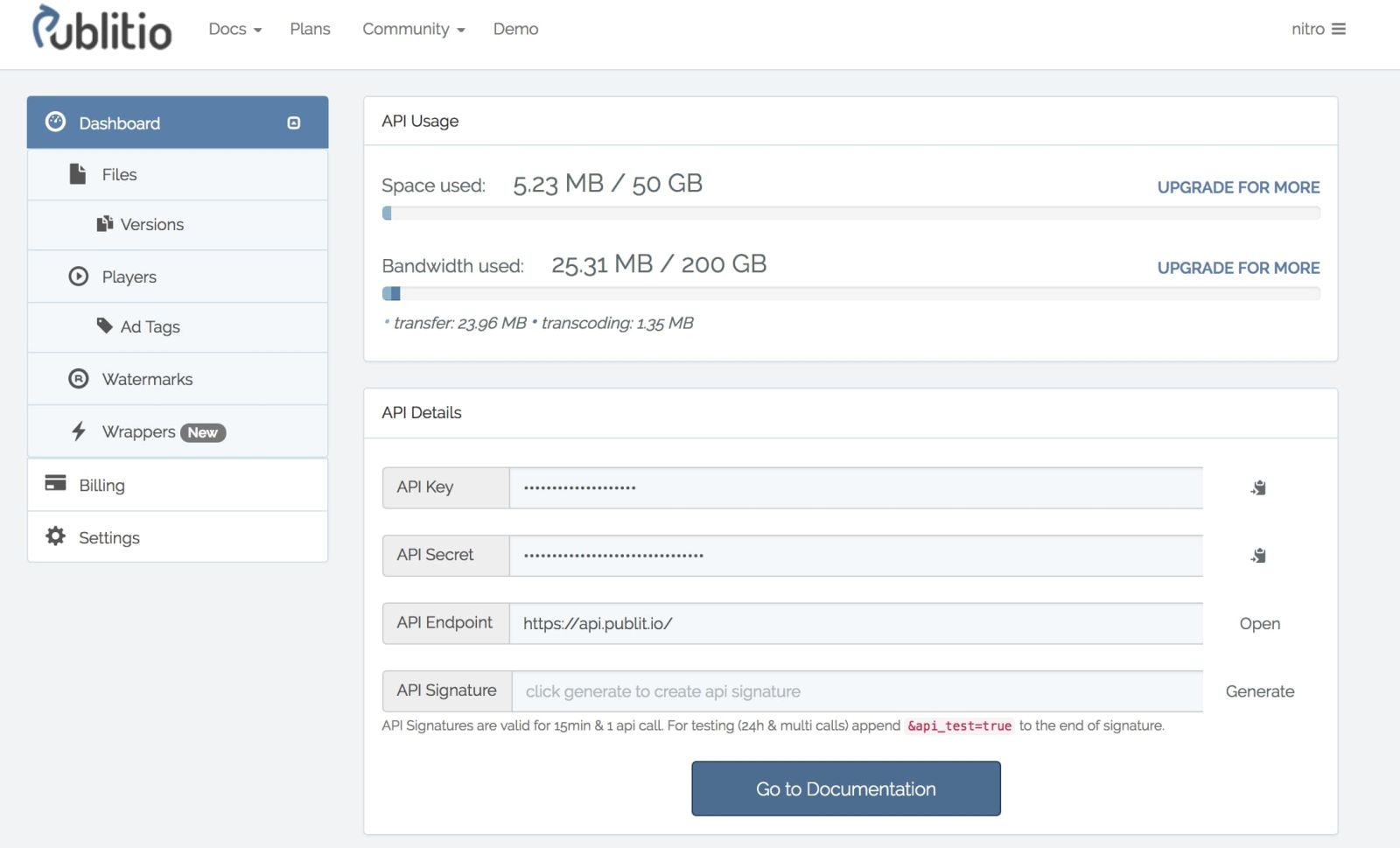Click the &api_test=true code snippet

click(x=959, y=725)
